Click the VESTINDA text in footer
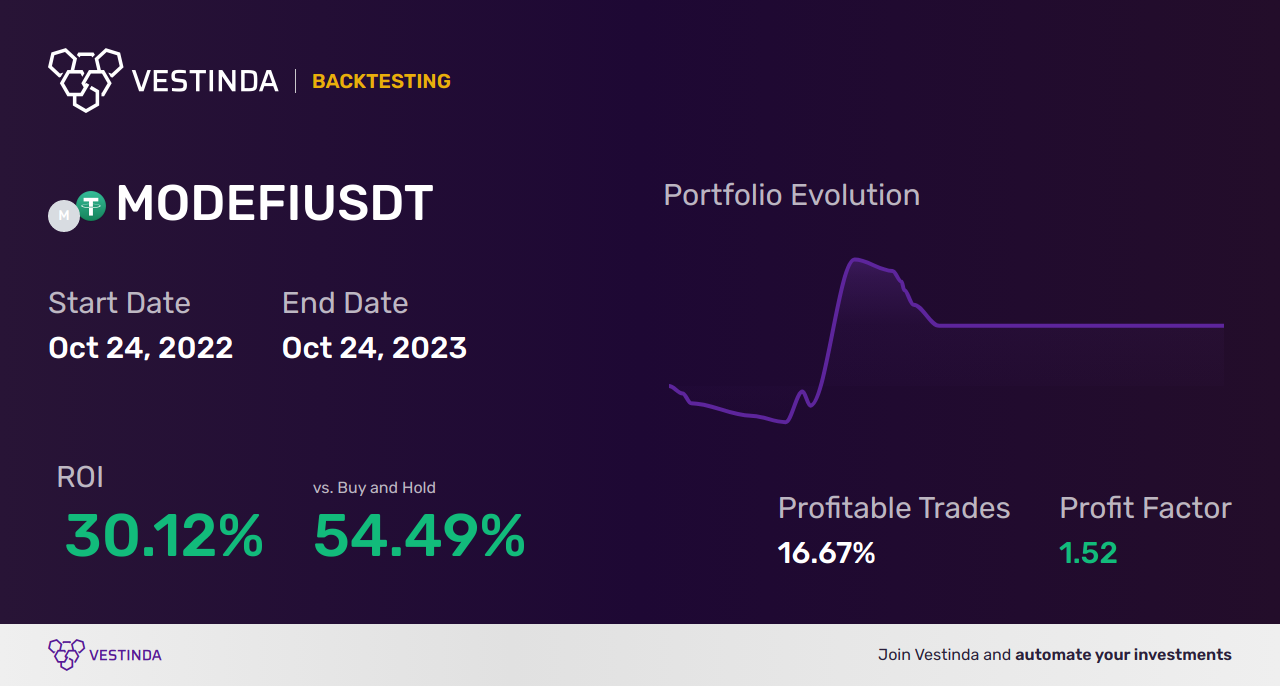Image resolution: width=1280 pixels, height=686 pixels. [125, 656]
